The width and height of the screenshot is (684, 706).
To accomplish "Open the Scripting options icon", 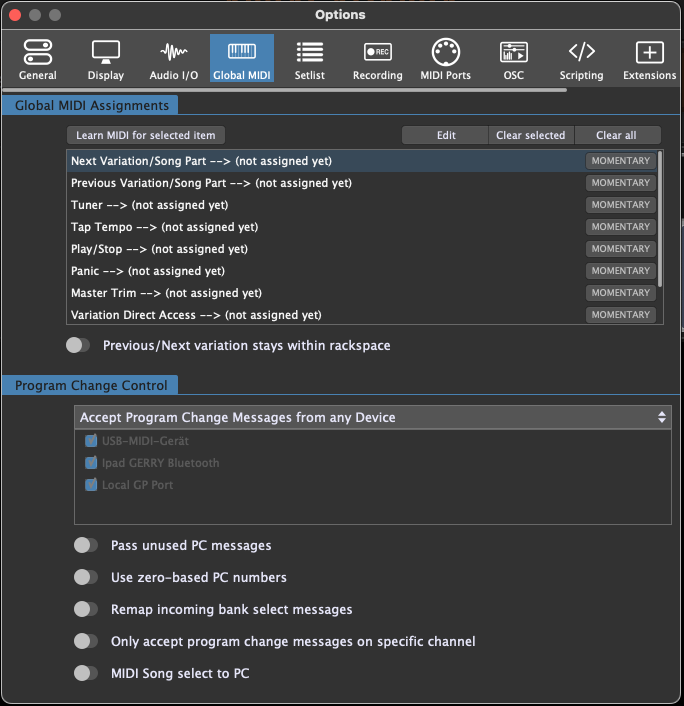I will [581, 60].
